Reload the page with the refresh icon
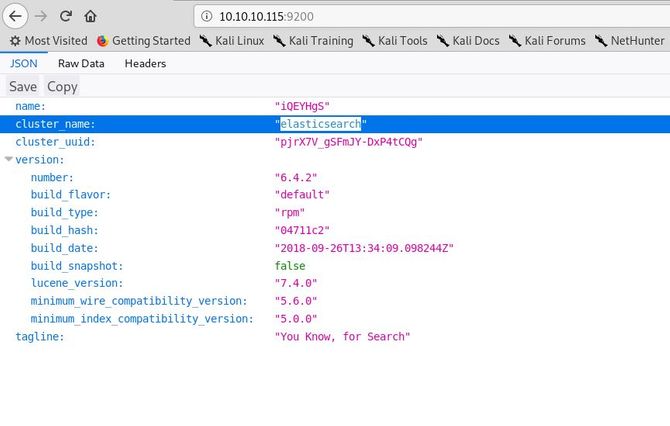 [66, 16]
